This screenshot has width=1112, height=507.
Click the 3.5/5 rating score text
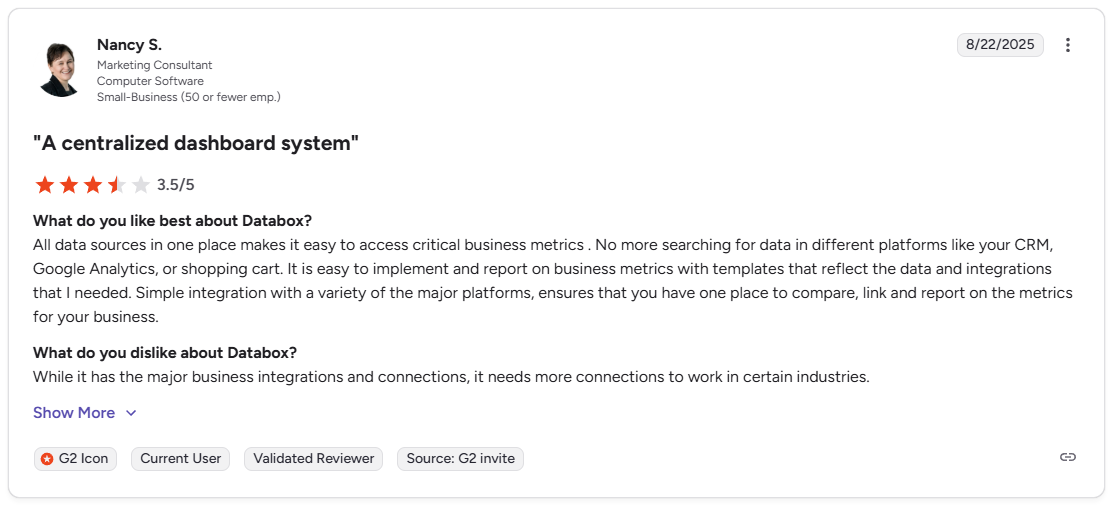pyautogui.click(x=175, y=185)
